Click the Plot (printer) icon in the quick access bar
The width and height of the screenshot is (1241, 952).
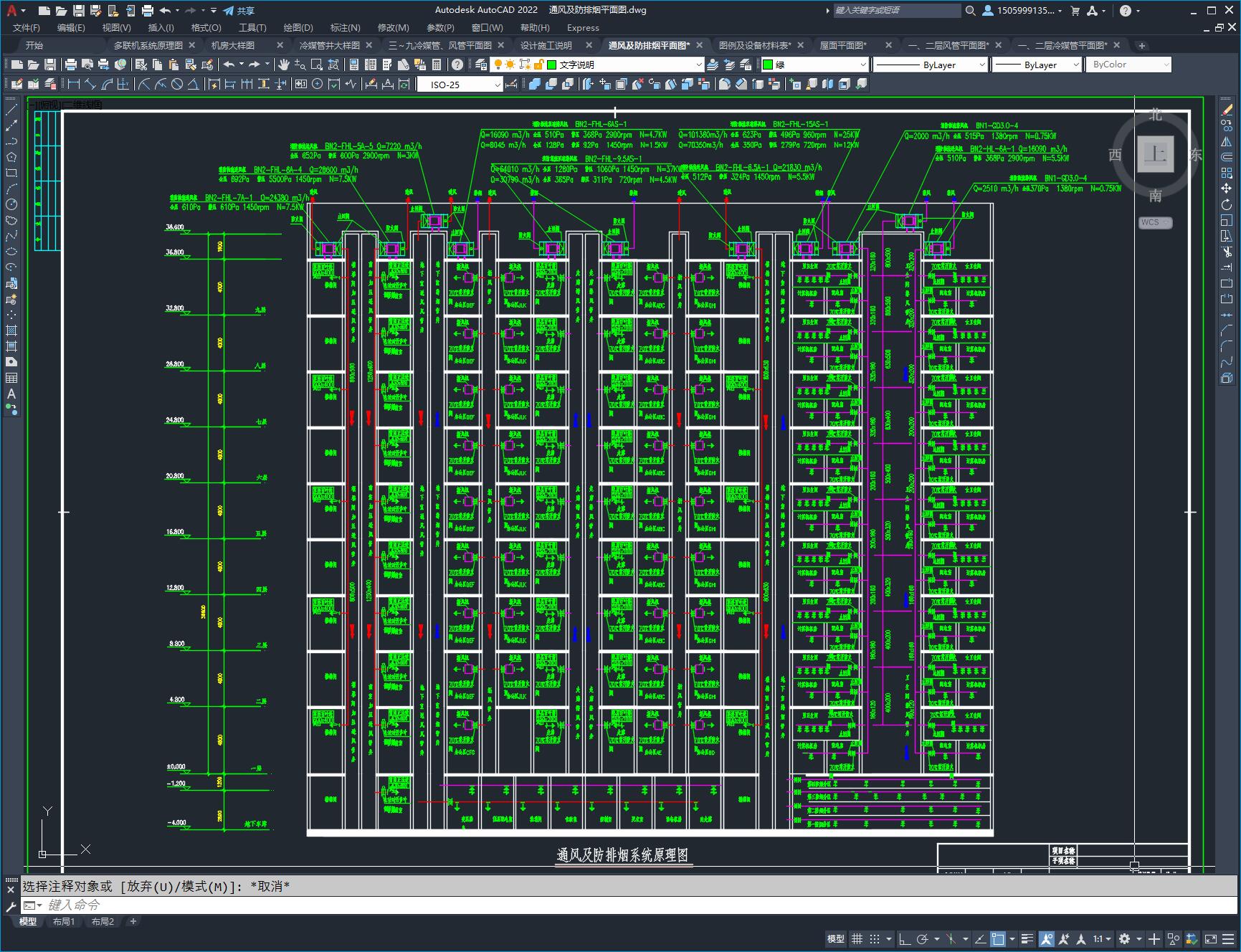148,11
